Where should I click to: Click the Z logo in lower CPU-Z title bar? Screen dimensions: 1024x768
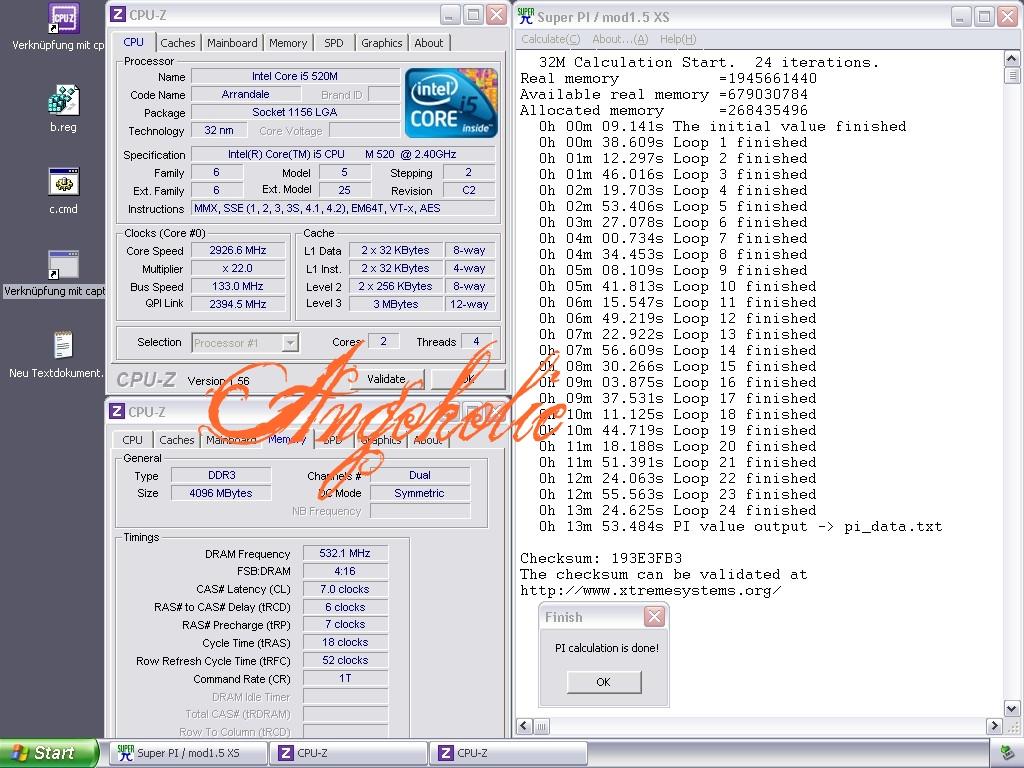[x=117, y=411]
